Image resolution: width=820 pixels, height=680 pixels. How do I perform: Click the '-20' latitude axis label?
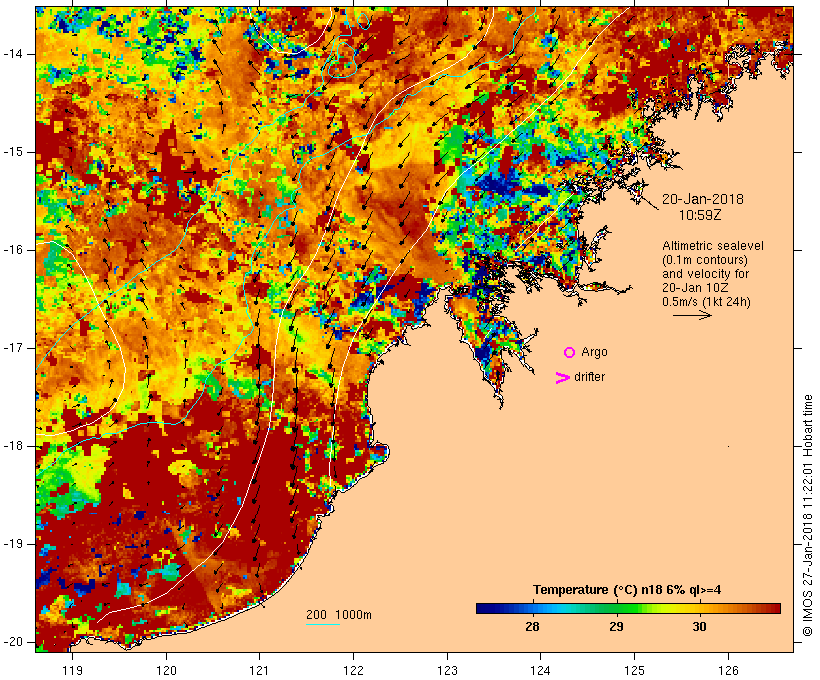click(13, 642)
